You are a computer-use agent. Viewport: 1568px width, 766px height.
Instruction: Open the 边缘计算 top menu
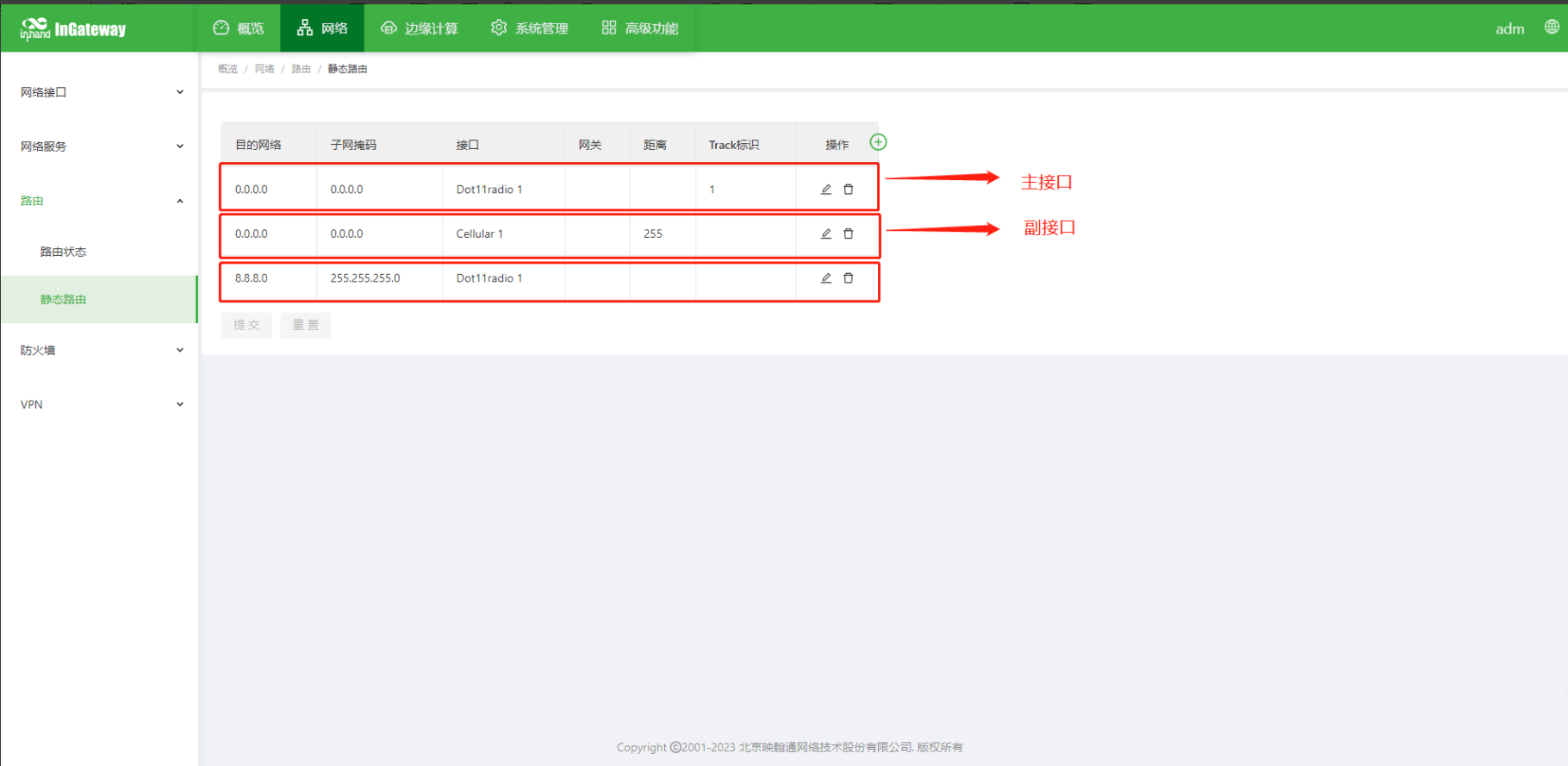(x=420, y=28)
